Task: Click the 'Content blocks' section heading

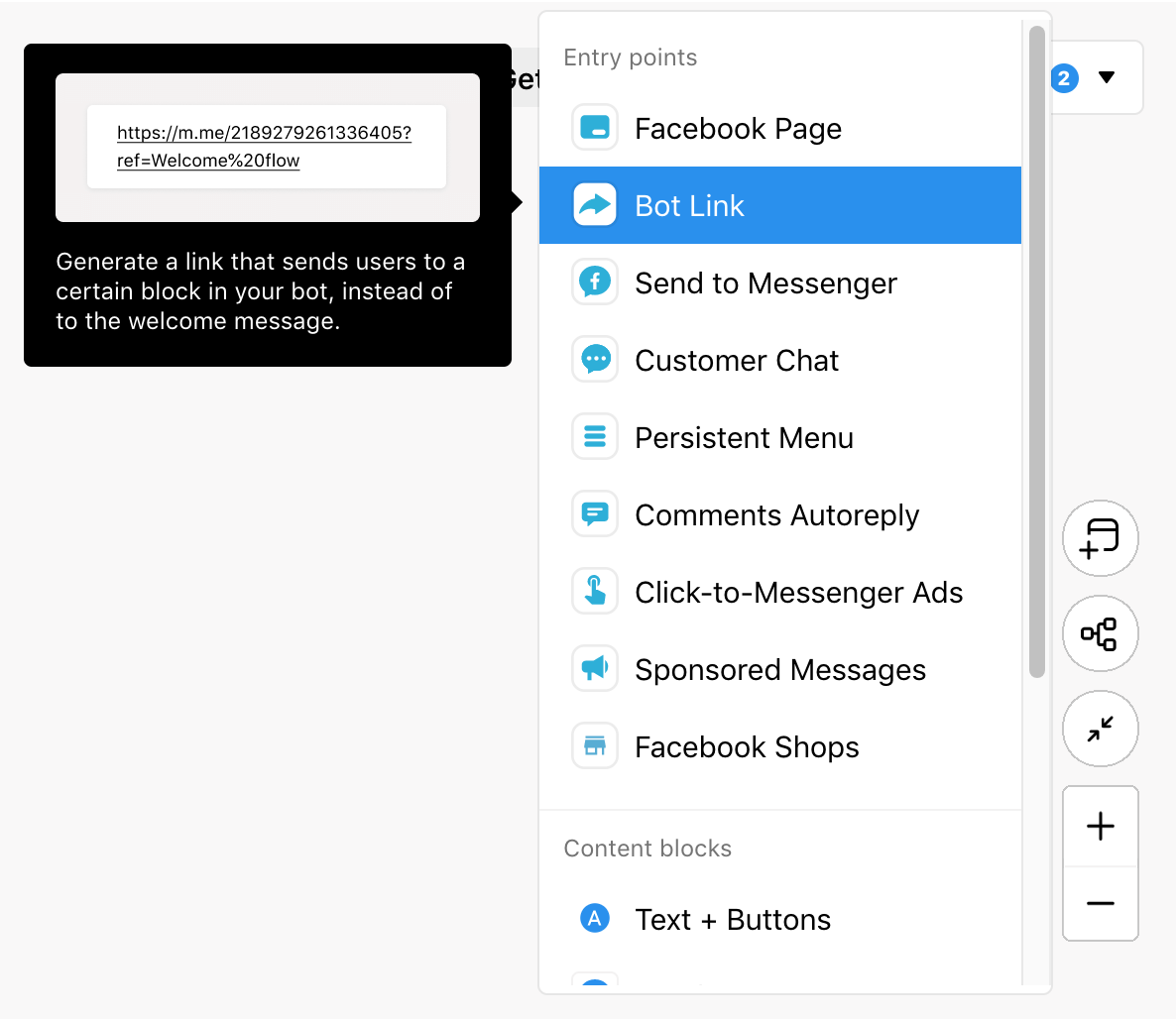Action: pos(647,849)
